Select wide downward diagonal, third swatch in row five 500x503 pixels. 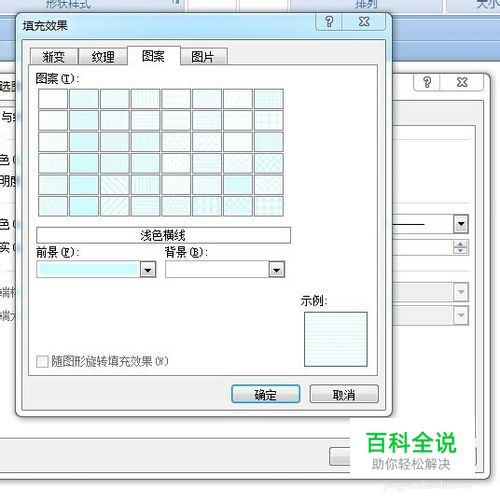[x=115, y=185]
